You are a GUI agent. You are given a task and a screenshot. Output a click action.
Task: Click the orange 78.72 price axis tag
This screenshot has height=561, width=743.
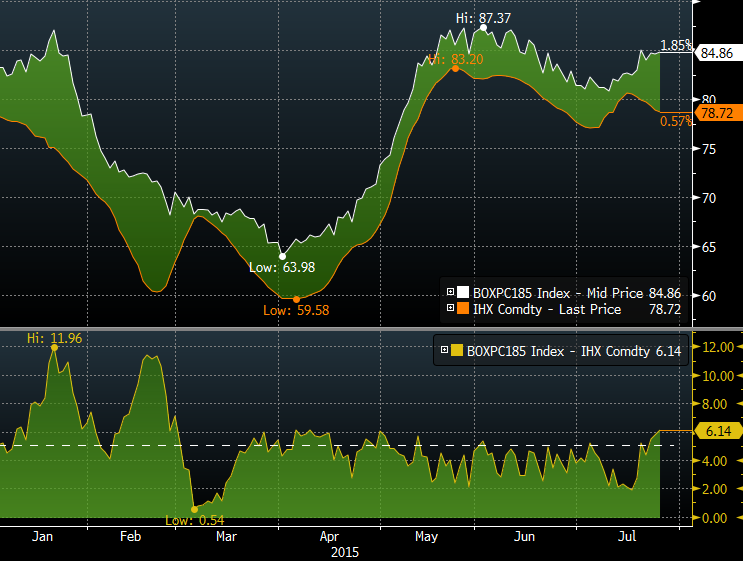[x=718, y=114]
